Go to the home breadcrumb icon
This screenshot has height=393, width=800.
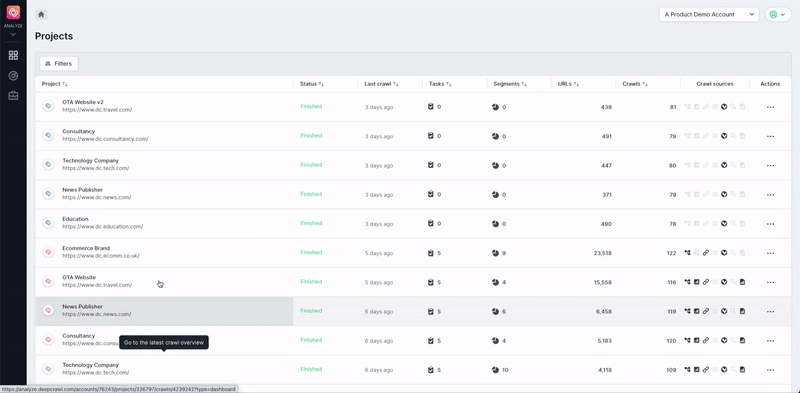(x=41, y=14)
